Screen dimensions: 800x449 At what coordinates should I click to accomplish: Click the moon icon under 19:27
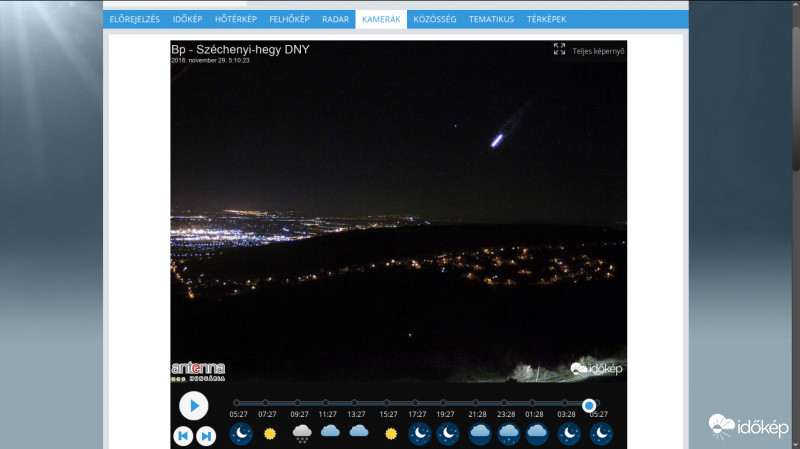point(448,434)
